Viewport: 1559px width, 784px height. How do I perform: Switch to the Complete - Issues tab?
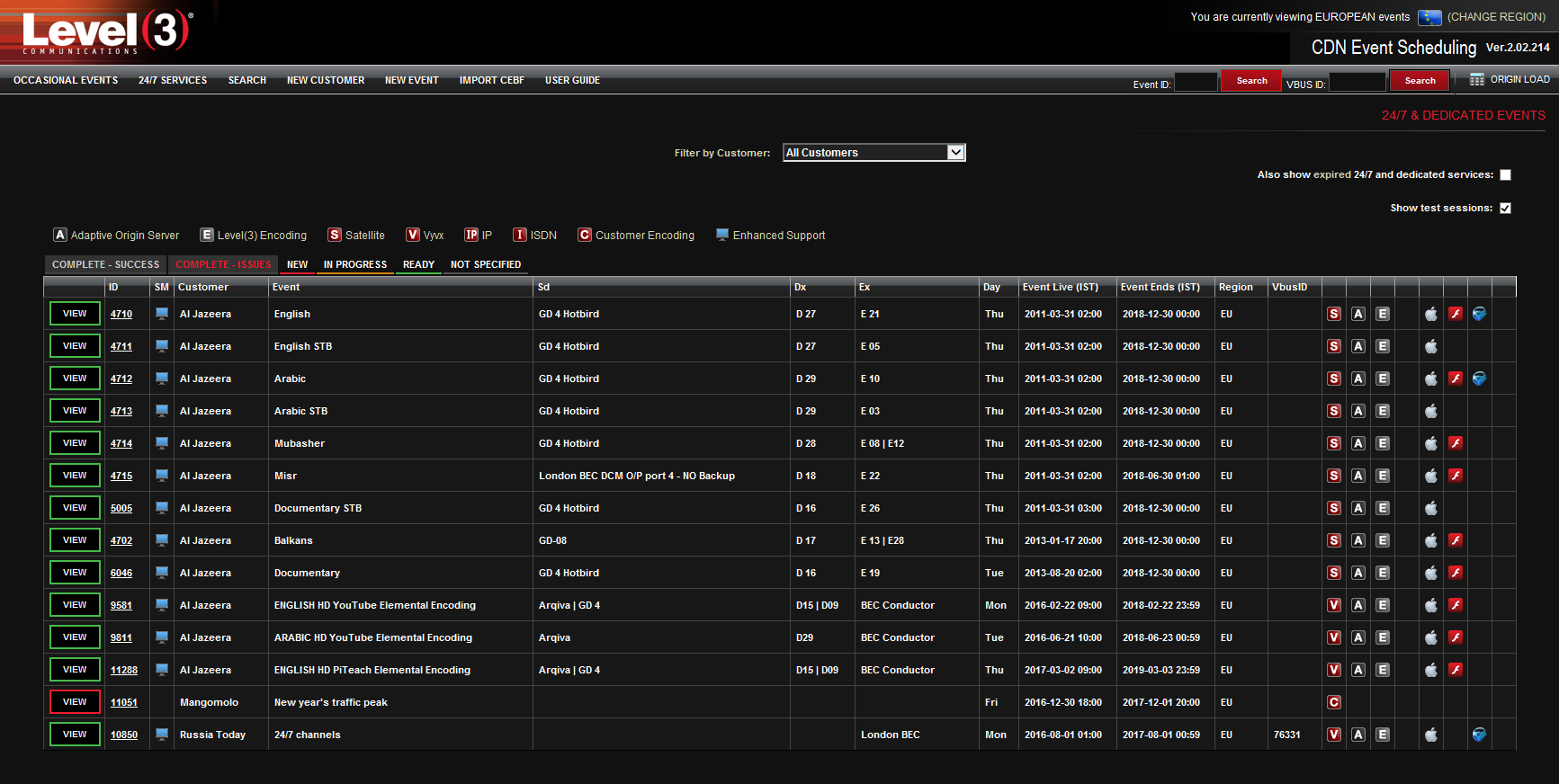(223, 264)
